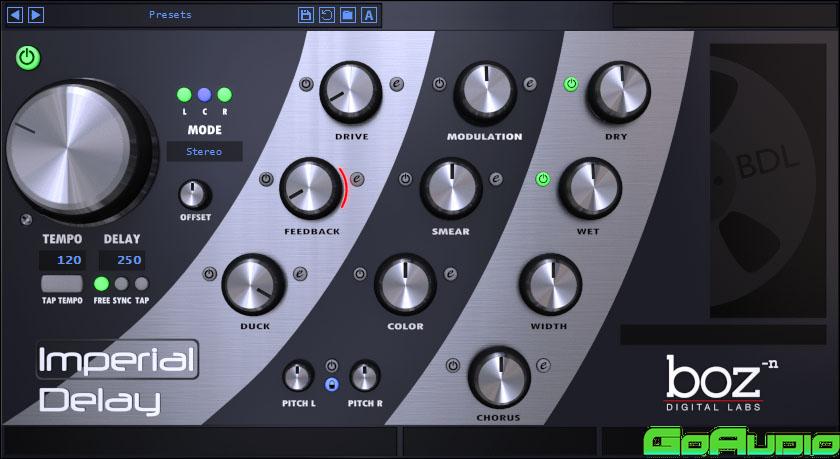Click the Duck knob
The width and height of the screenshot is (840, 459).
[254, 284]
